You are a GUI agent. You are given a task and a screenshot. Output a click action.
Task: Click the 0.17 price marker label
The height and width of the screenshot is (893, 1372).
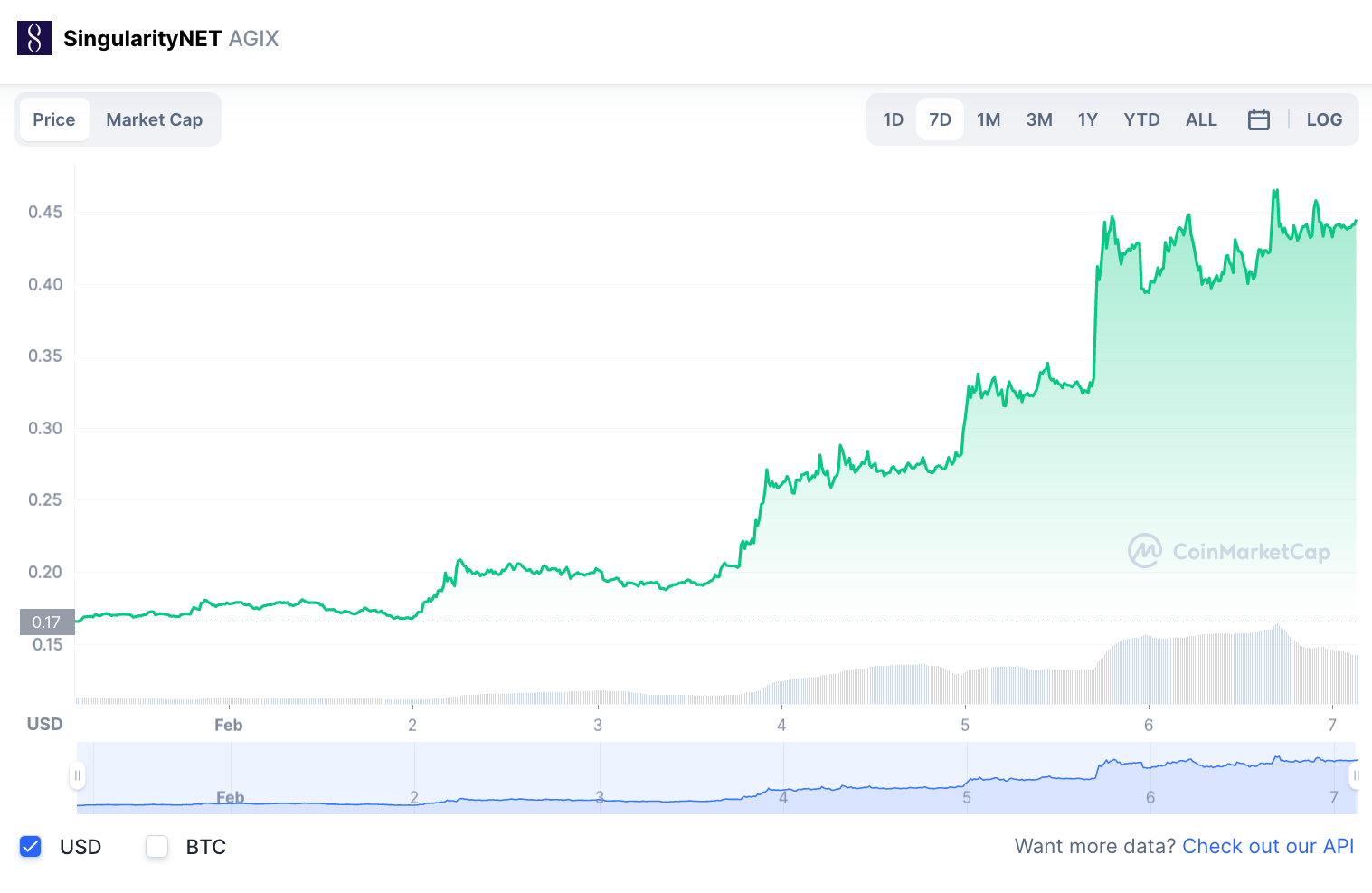(x=47, y=622)
